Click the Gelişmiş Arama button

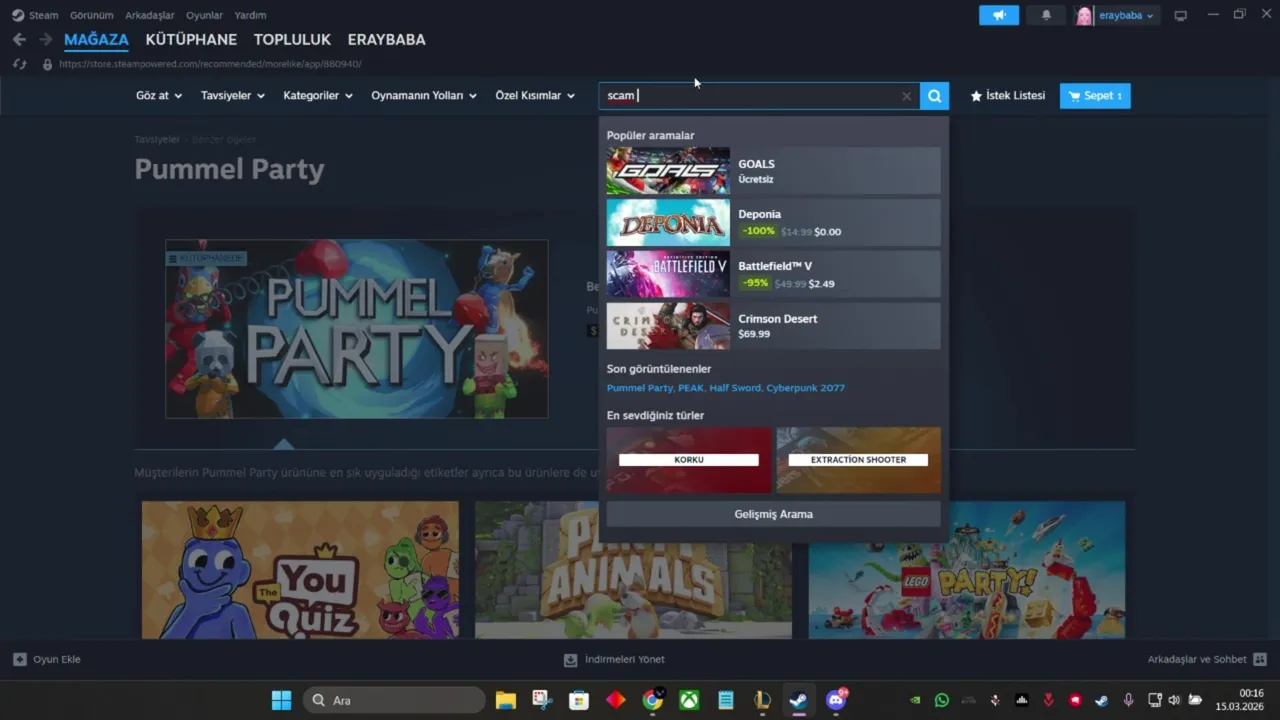click(773, 514)
